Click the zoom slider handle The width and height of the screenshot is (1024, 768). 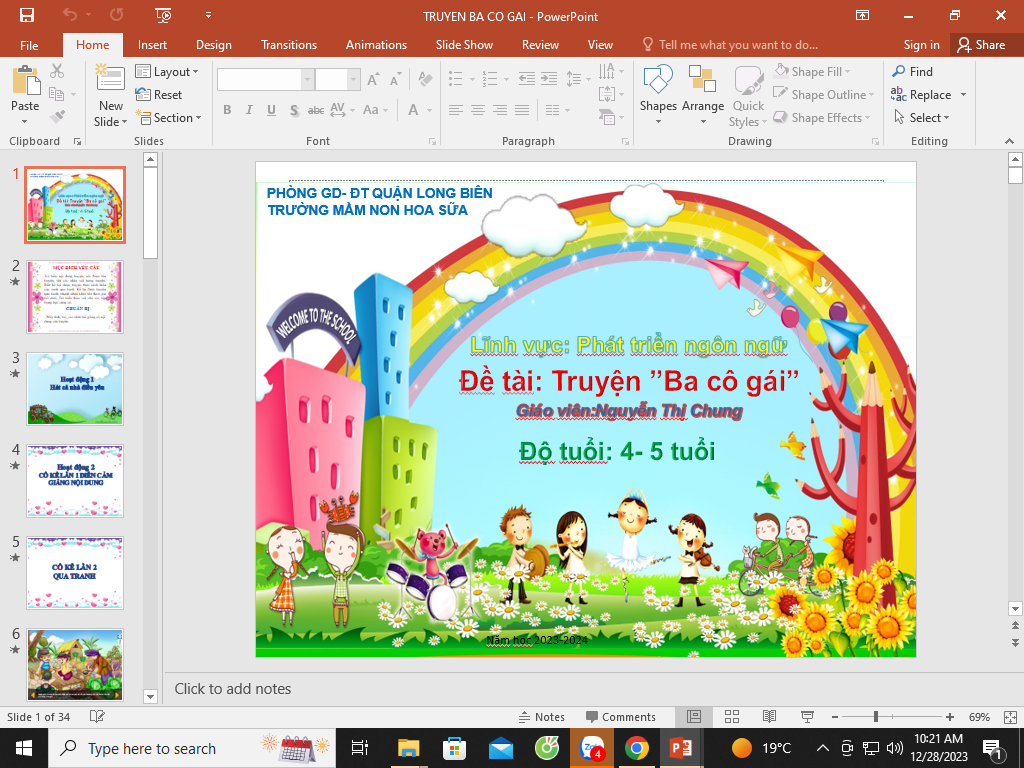876,717
